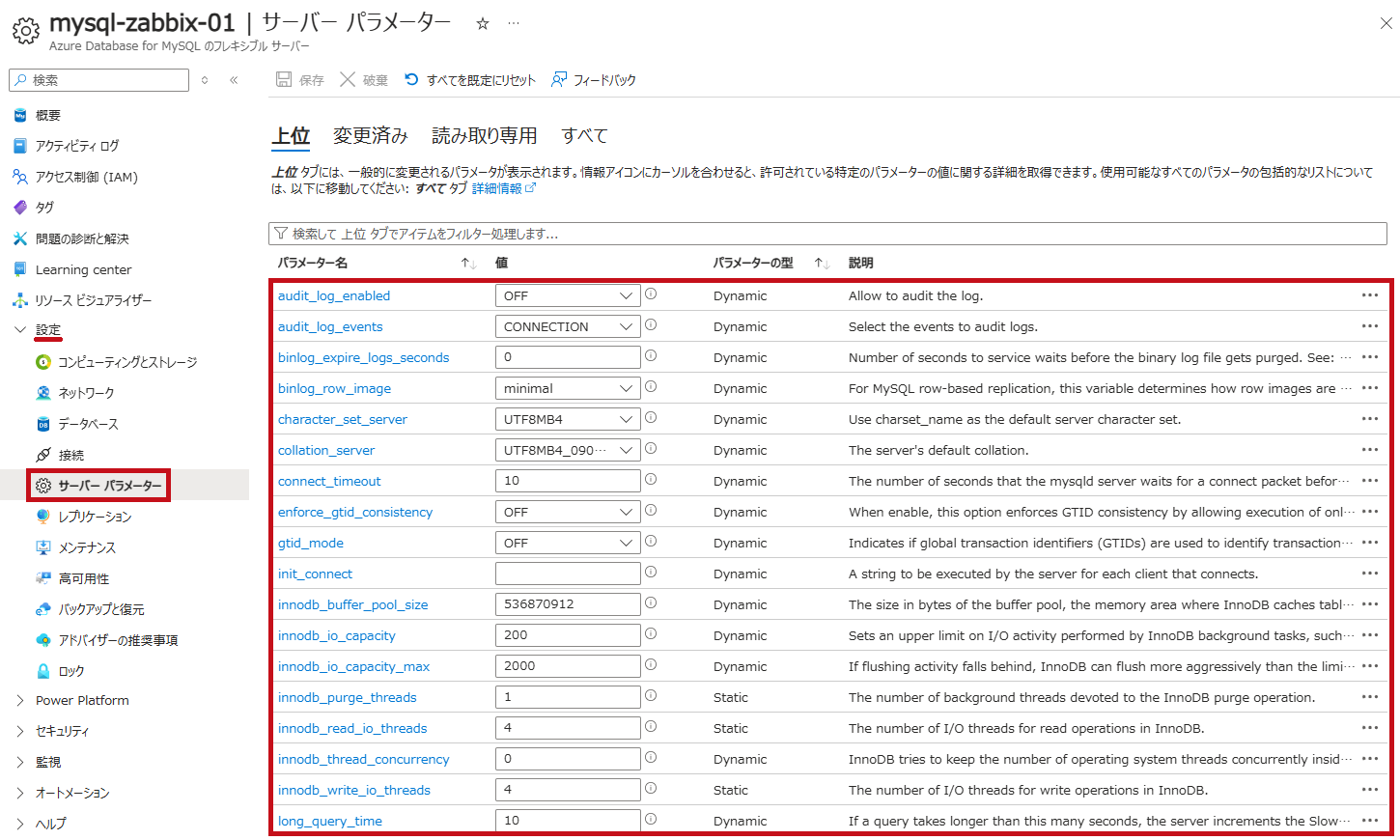
Task: Open 高可用性 settings page
Action: coord(83,578)
